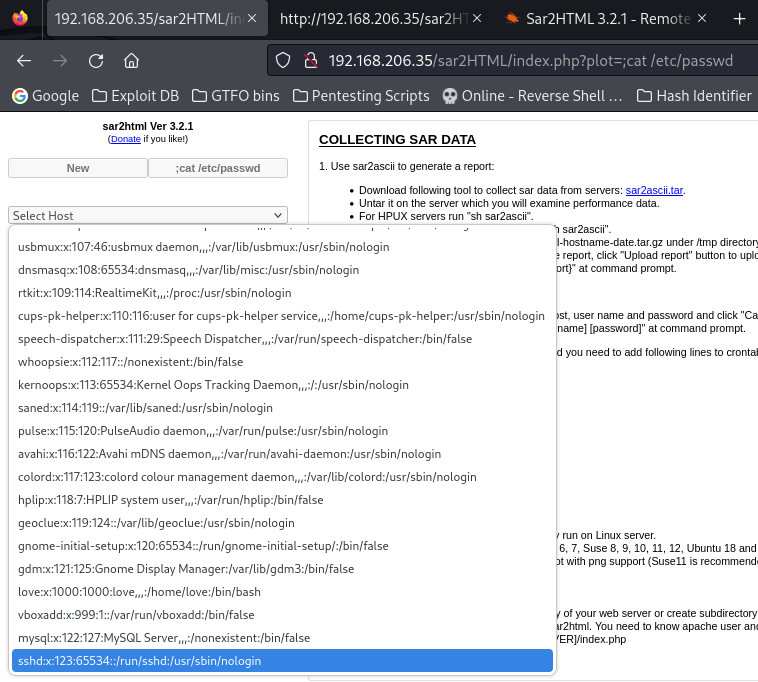Viewport: 758px width, 682px height.
Task: Open the Google bookmark
Action: pyautogui.click(x=45, y=96)
